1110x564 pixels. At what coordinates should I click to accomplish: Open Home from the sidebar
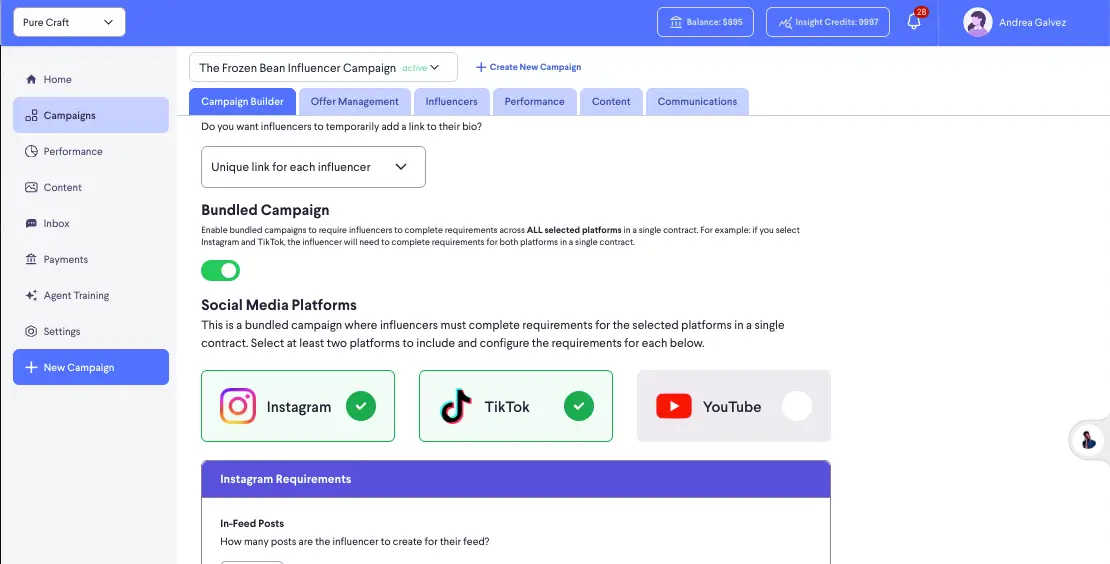(x=91, y=79)
